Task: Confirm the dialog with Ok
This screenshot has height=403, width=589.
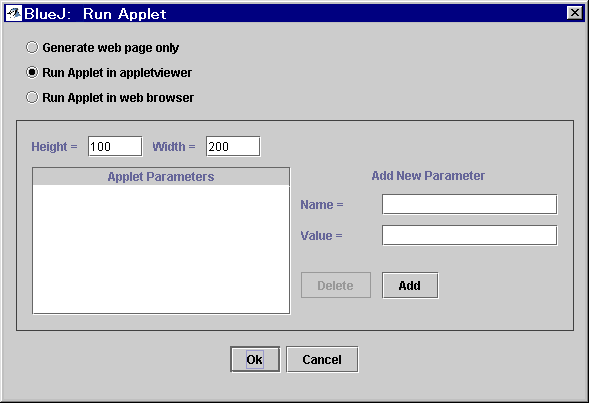Action: point(255,359)
